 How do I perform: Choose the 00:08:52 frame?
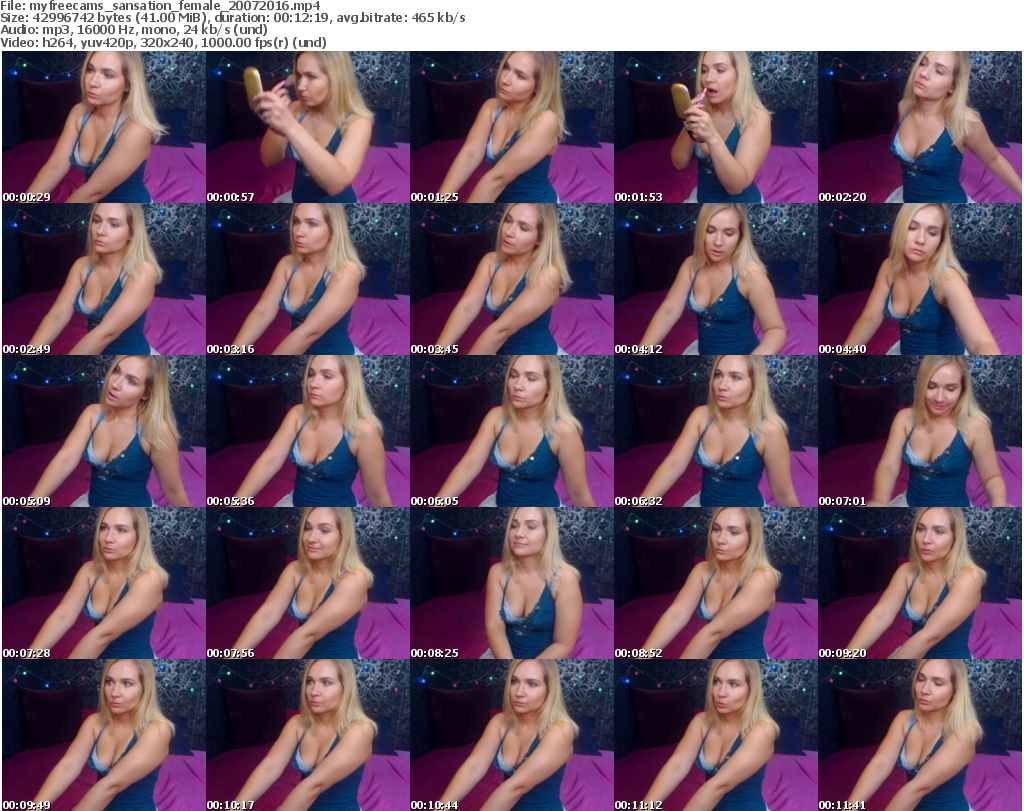[x=716, y=583]
